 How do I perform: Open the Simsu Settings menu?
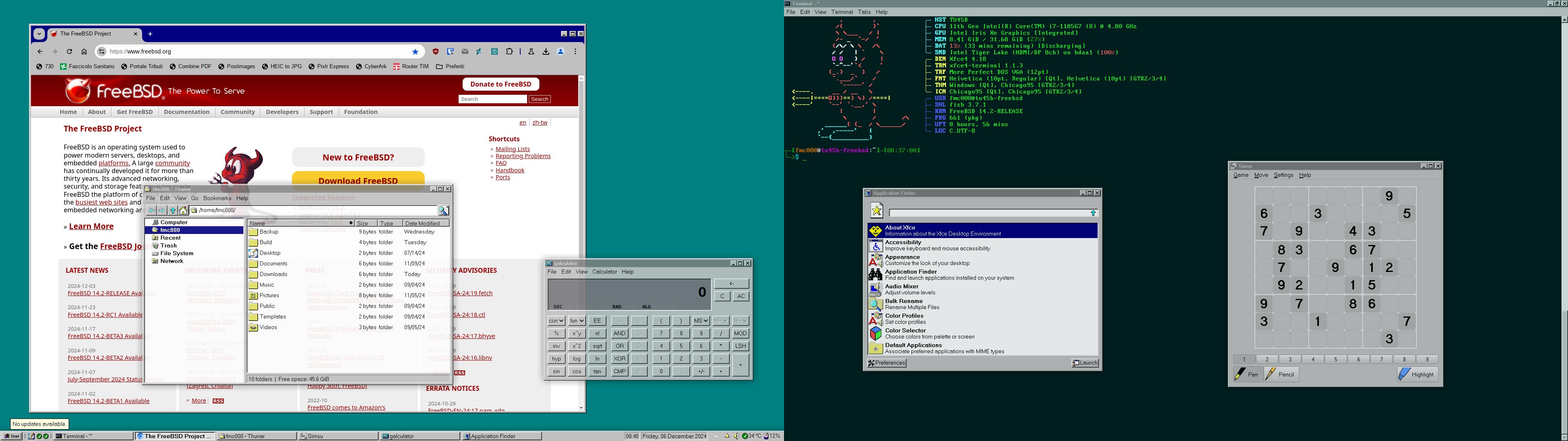tap(1283, 176)
